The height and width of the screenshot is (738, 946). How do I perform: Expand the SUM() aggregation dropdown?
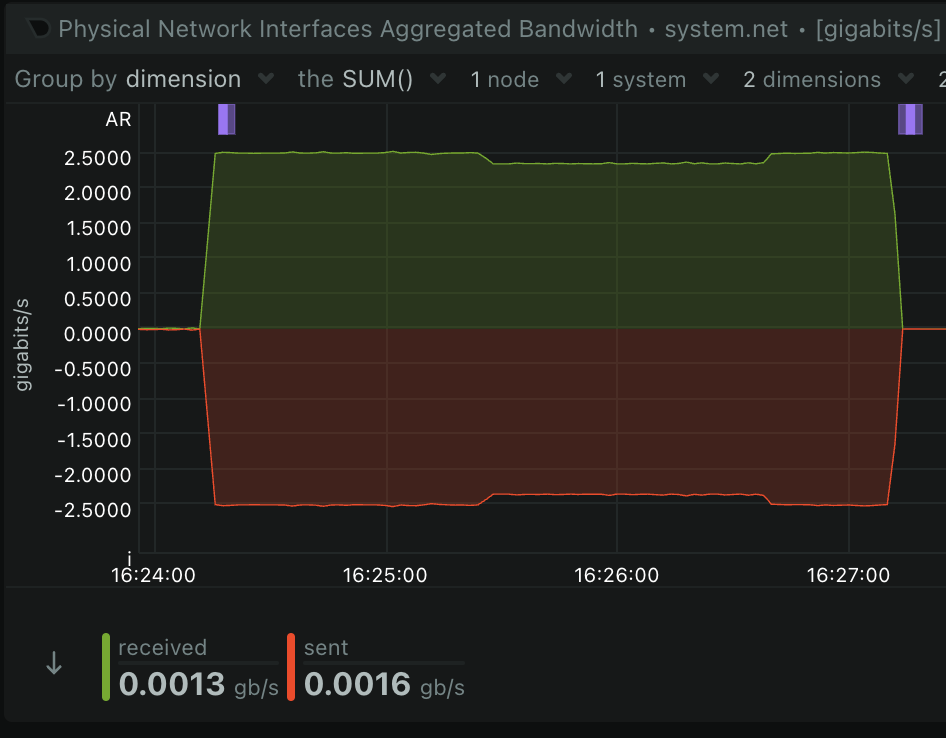point(372,79)
